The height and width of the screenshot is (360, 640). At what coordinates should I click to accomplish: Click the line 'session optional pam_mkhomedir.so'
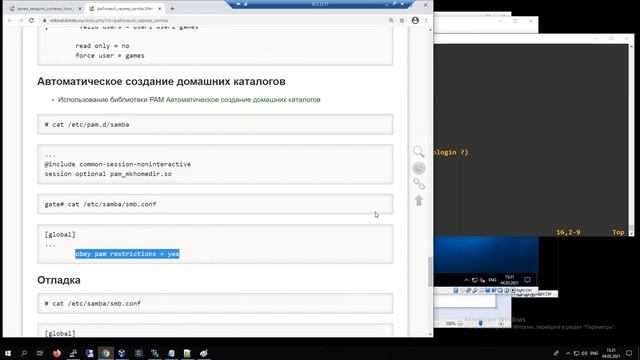click(108, 174)
